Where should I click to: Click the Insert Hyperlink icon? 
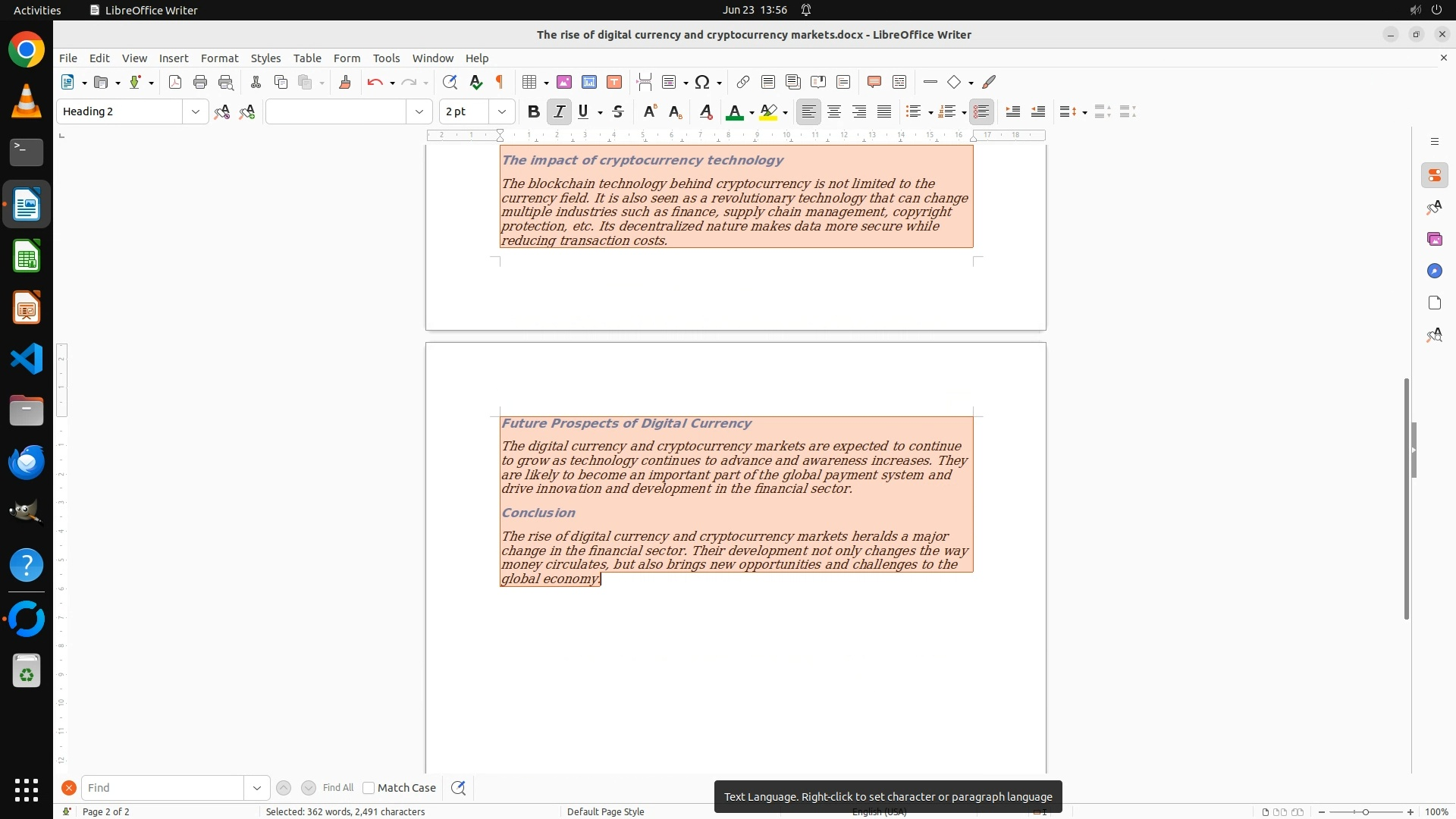coord(743,82)
